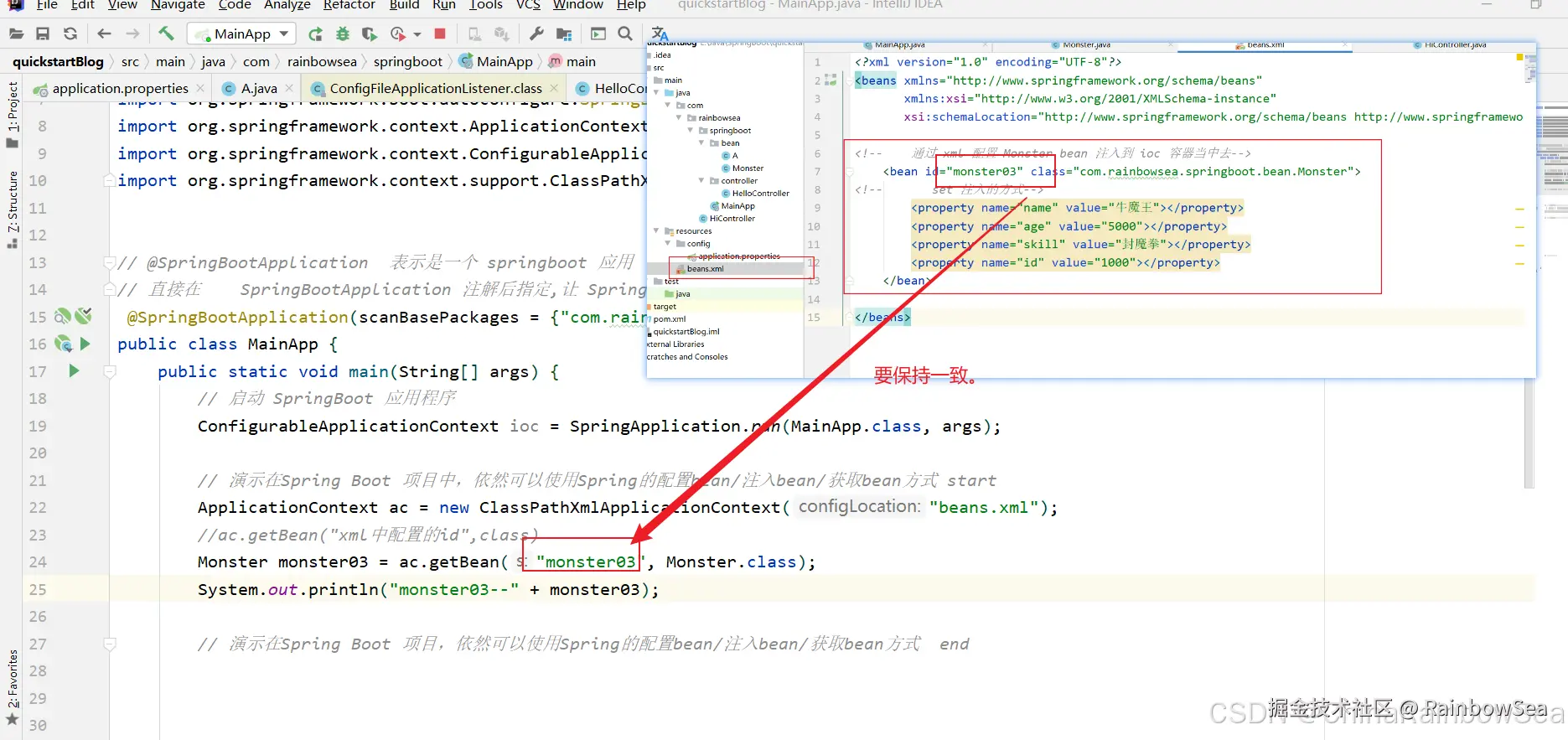Open settings via the wrench icon
The image size is (1568, 740).
point(536,34)
